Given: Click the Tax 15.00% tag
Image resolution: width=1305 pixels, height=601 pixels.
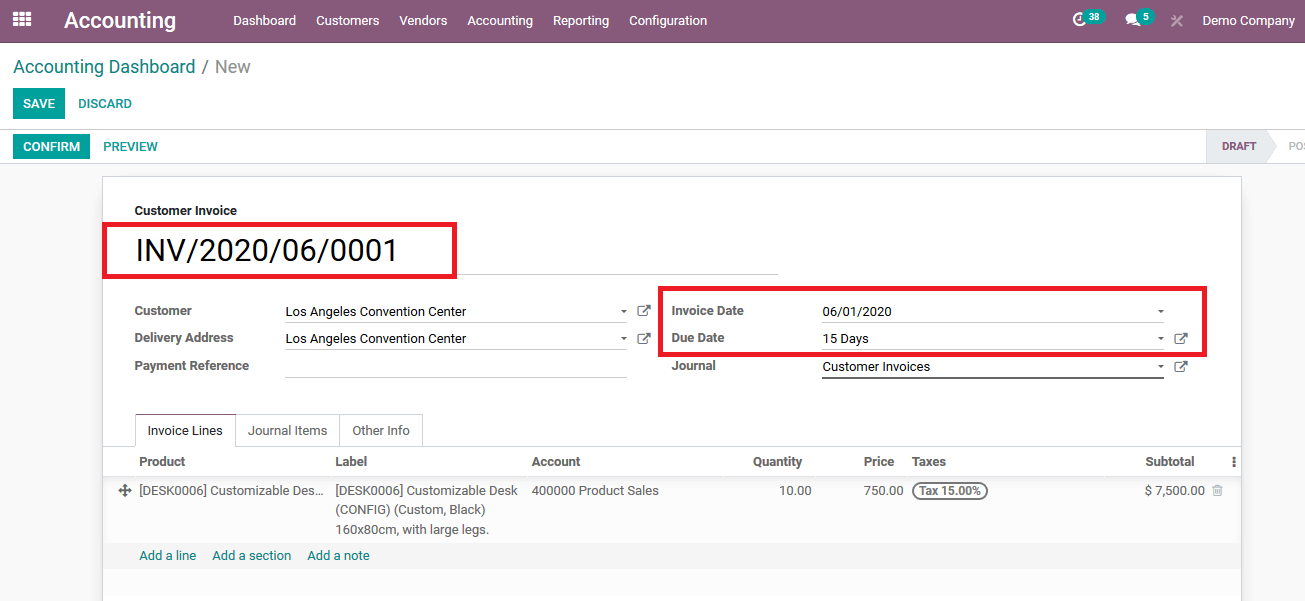Looking at the screenshot, I should 950,491.
